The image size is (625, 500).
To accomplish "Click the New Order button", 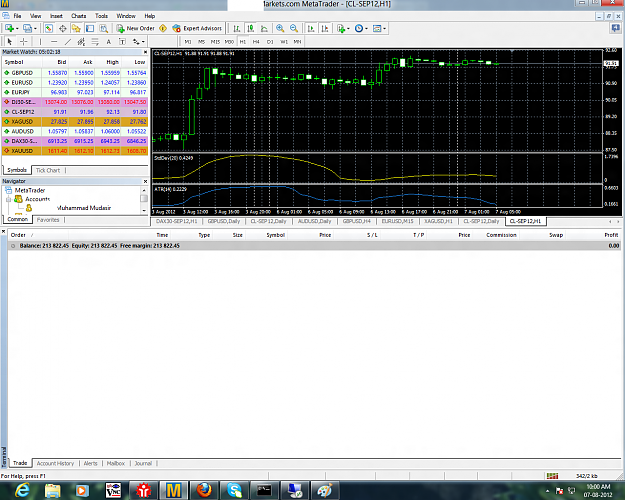I will pyautogui.click(x=135, y=28).
